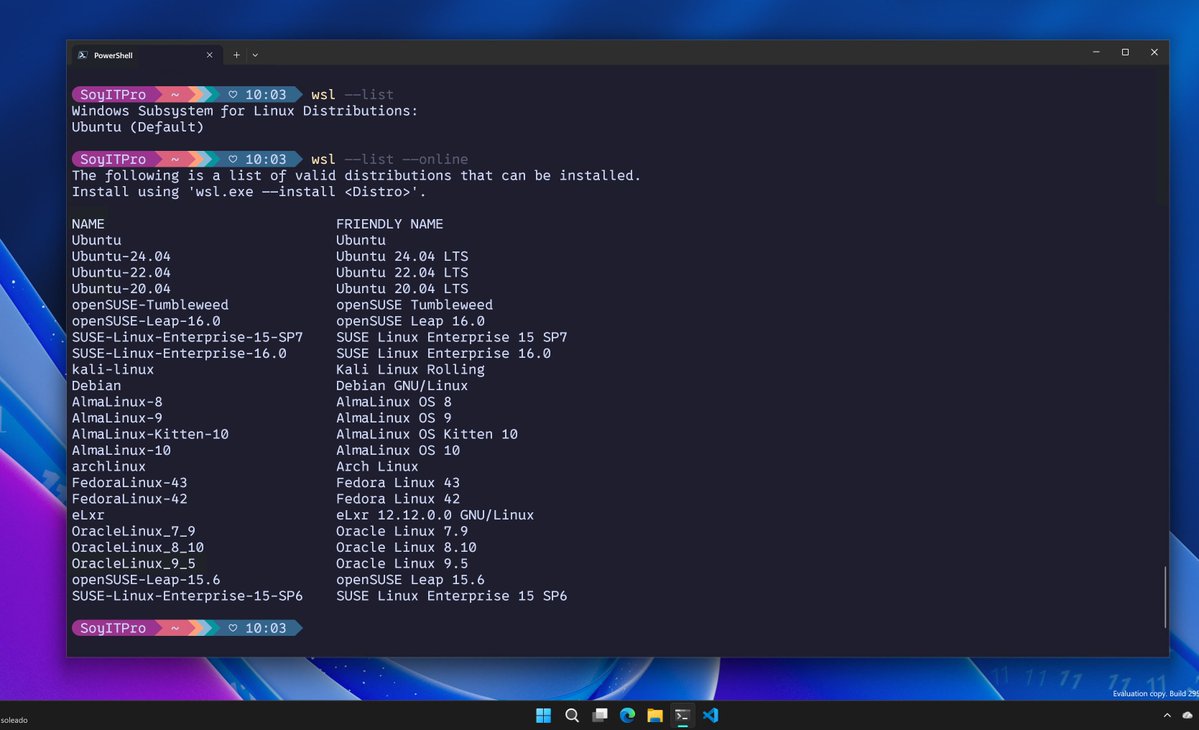Maximize the terminal window
The width and height of the screenshot is (1199, 730).
point(1125,52)
